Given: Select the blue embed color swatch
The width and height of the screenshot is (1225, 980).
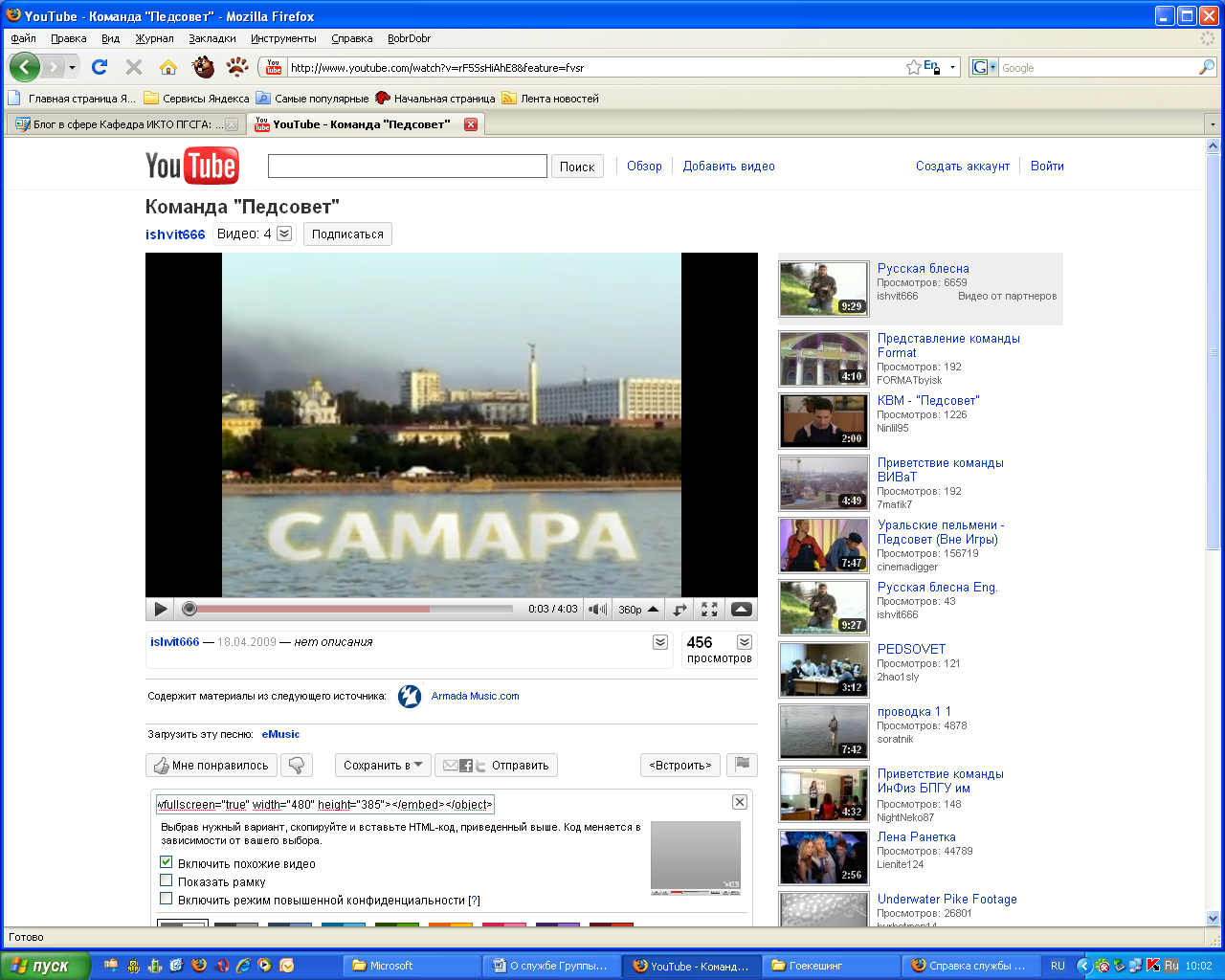Looking at the screenshot, I should coord(344,924).
